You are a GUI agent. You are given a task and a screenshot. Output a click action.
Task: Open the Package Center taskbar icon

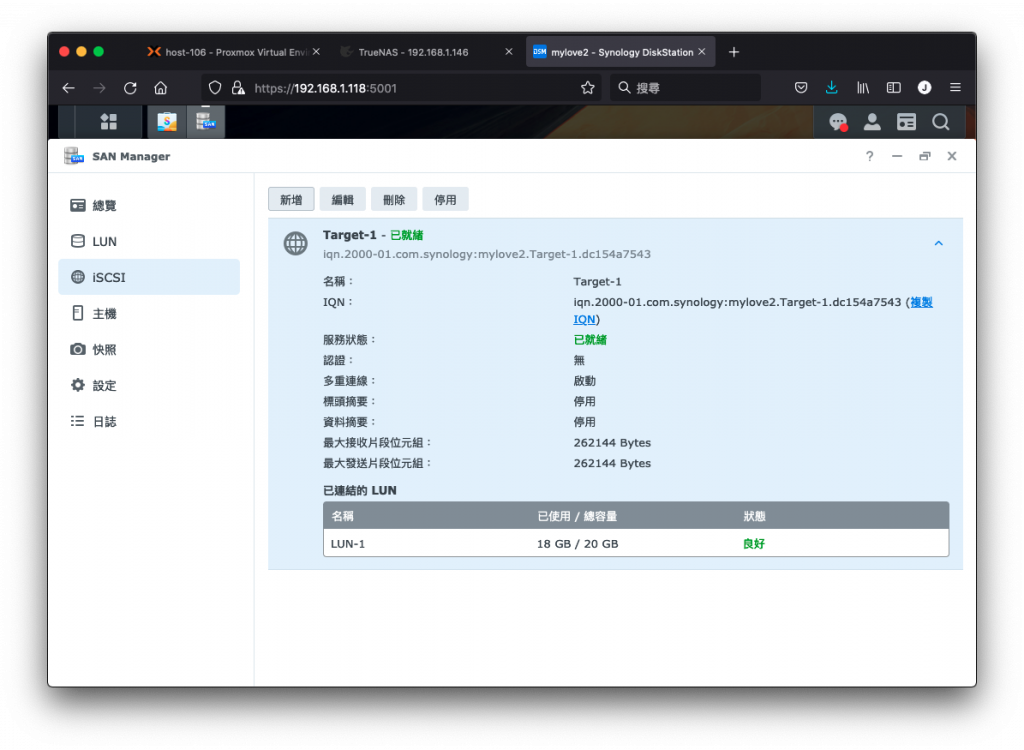click(x=167, y=122)
